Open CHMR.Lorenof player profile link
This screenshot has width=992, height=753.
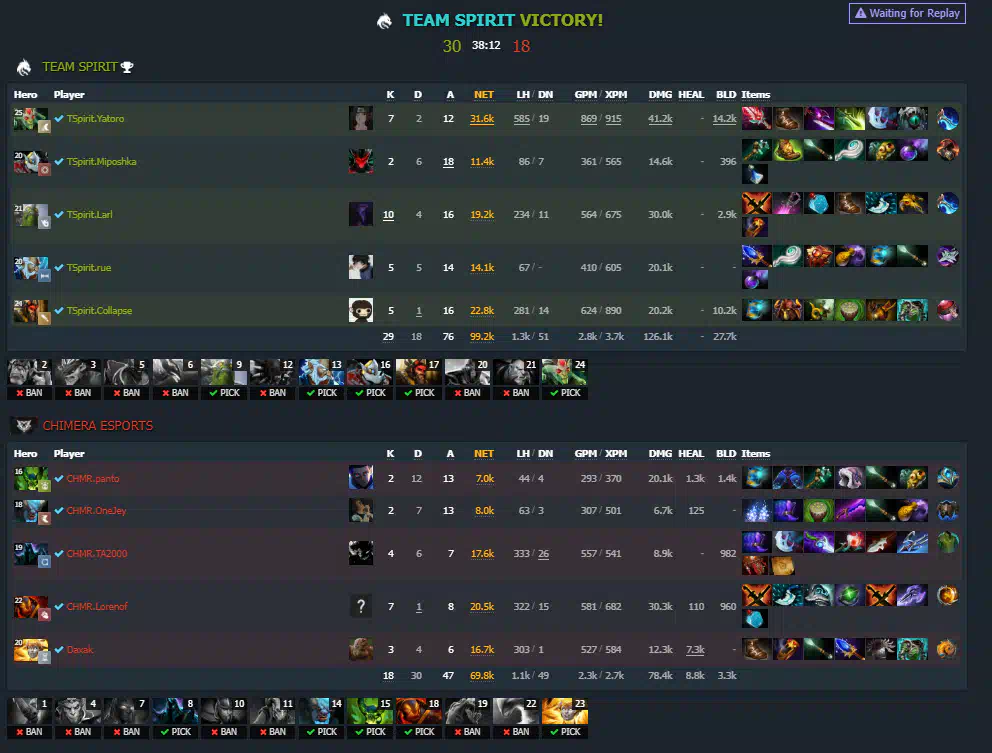97,606
